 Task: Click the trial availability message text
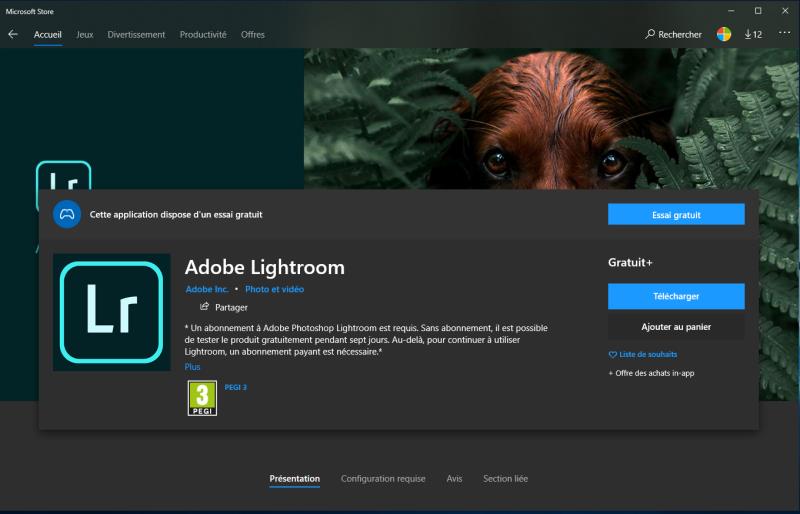pos(176,214)
